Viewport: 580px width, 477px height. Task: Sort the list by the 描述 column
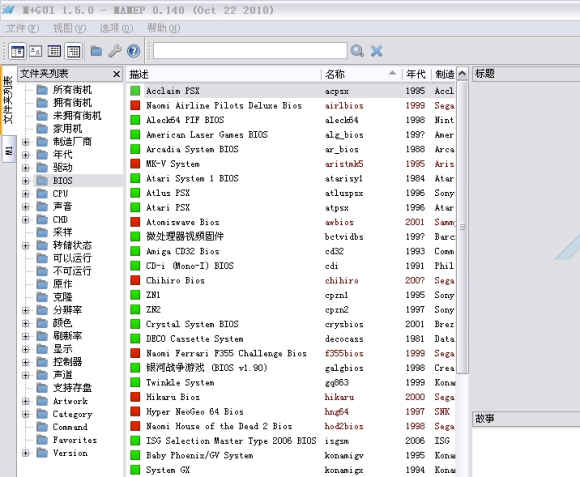pos(223,74)
